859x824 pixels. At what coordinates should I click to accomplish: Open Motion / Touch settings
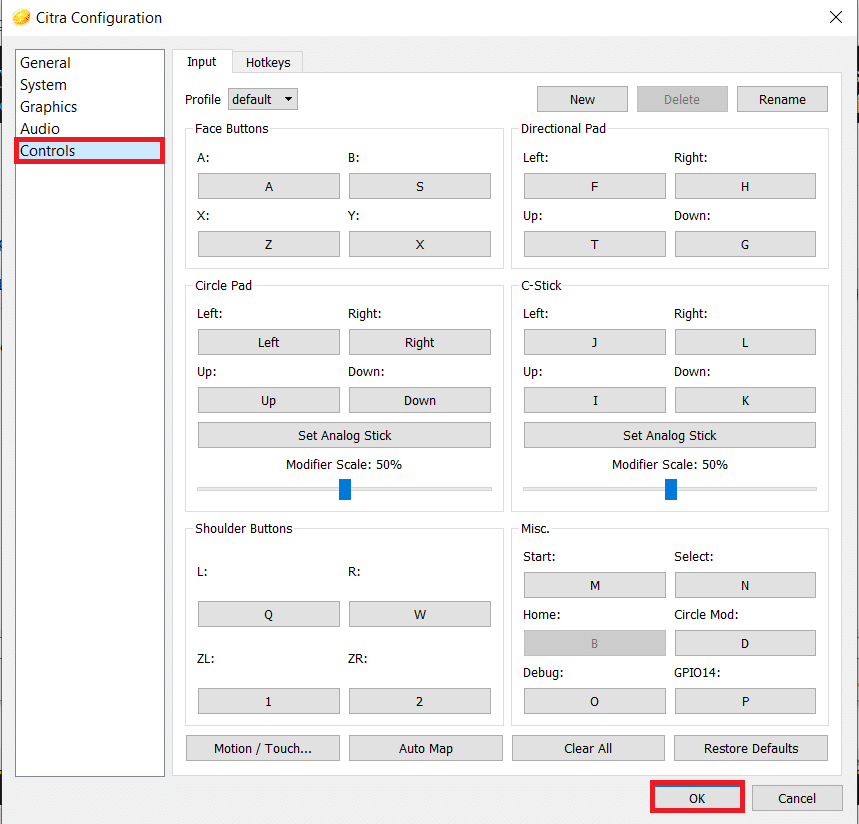click(x=263, y=748)
